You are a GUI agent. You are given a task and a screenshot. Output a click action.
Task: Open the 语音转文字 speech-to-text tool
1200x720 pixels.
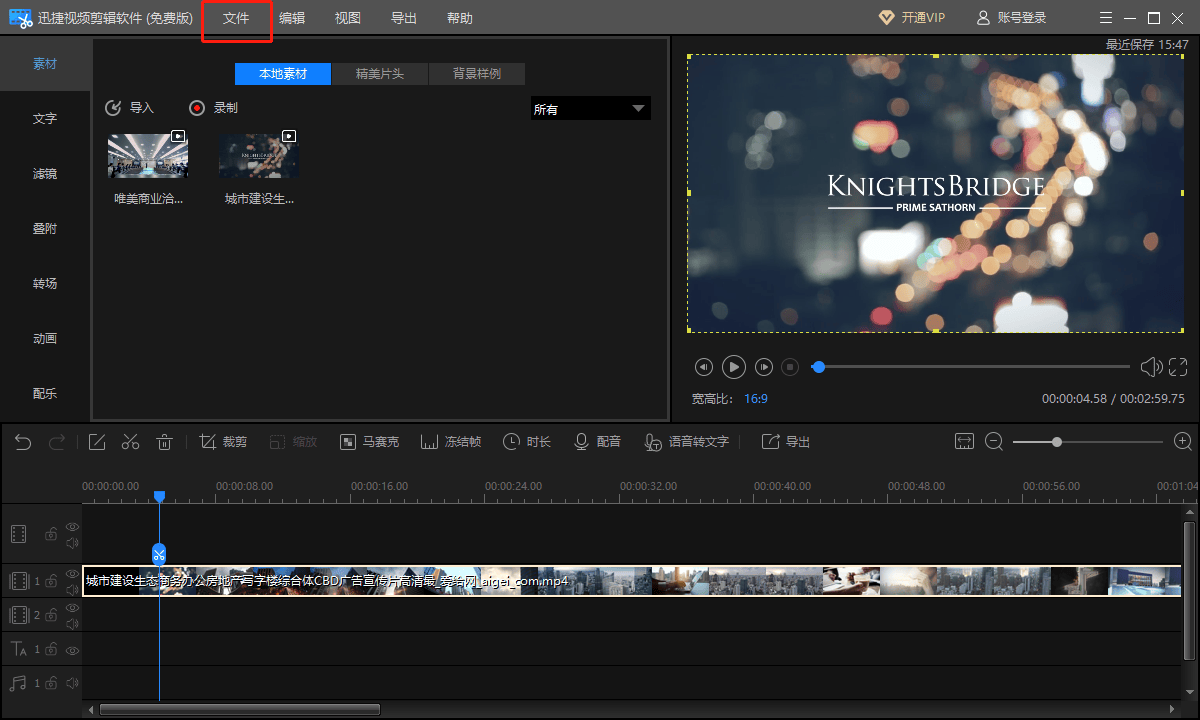point(687,442)
